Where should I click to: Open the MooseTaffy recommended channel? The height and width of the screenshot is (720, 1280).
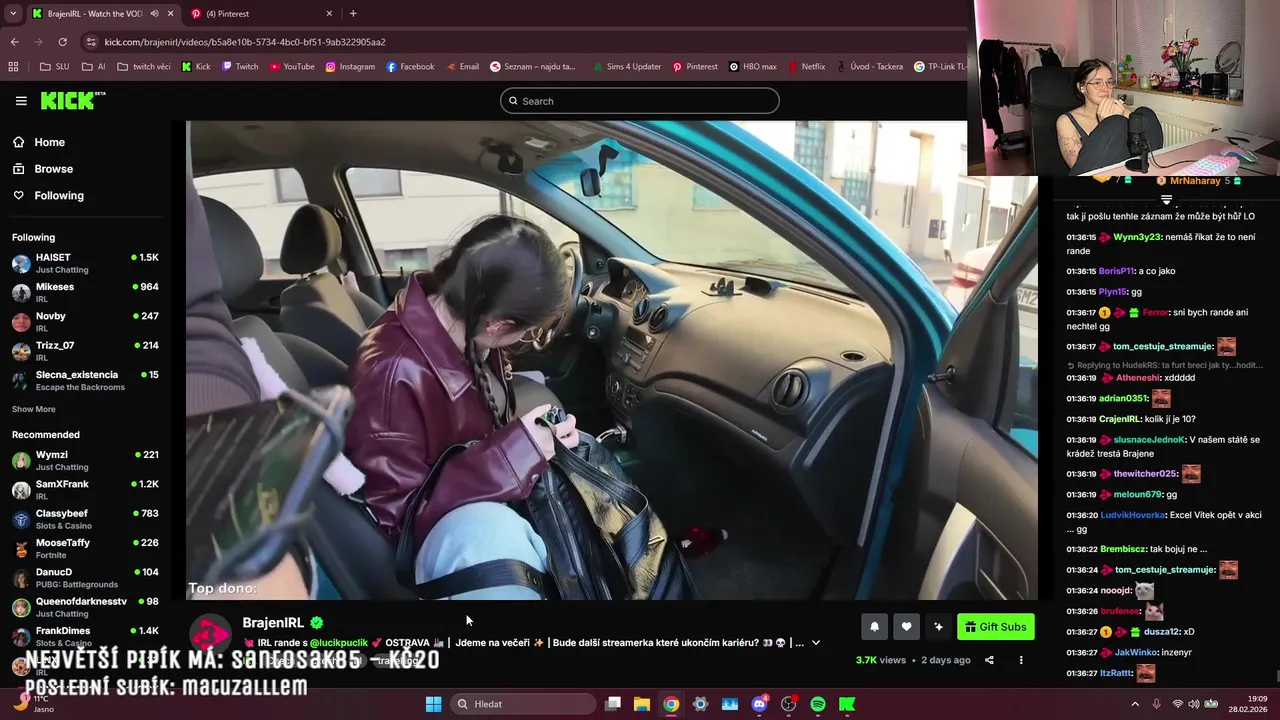(x=85, y=548)
